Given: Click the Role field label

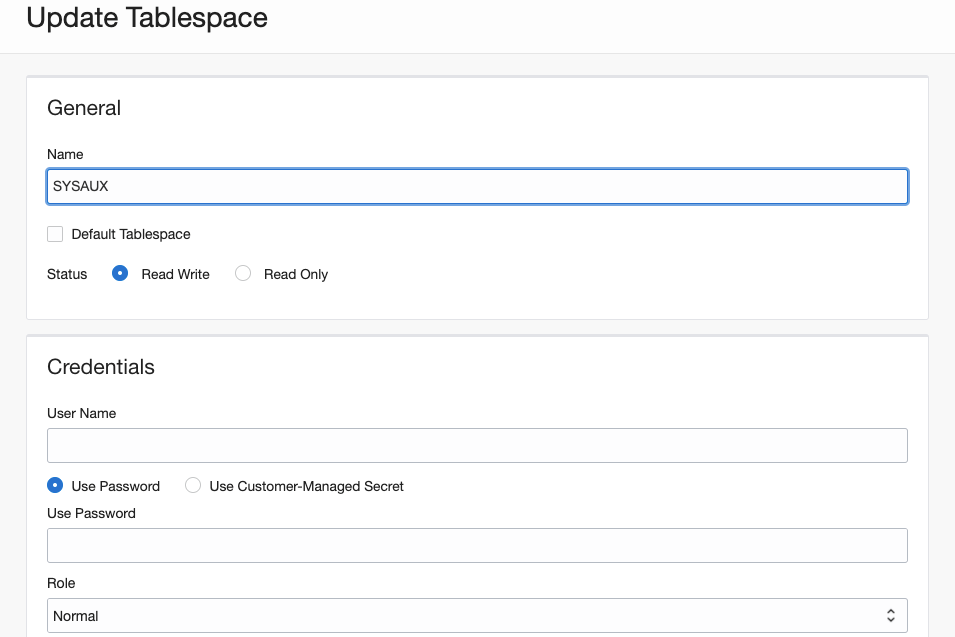Looking at the screenshot, I should coord(61,583).
